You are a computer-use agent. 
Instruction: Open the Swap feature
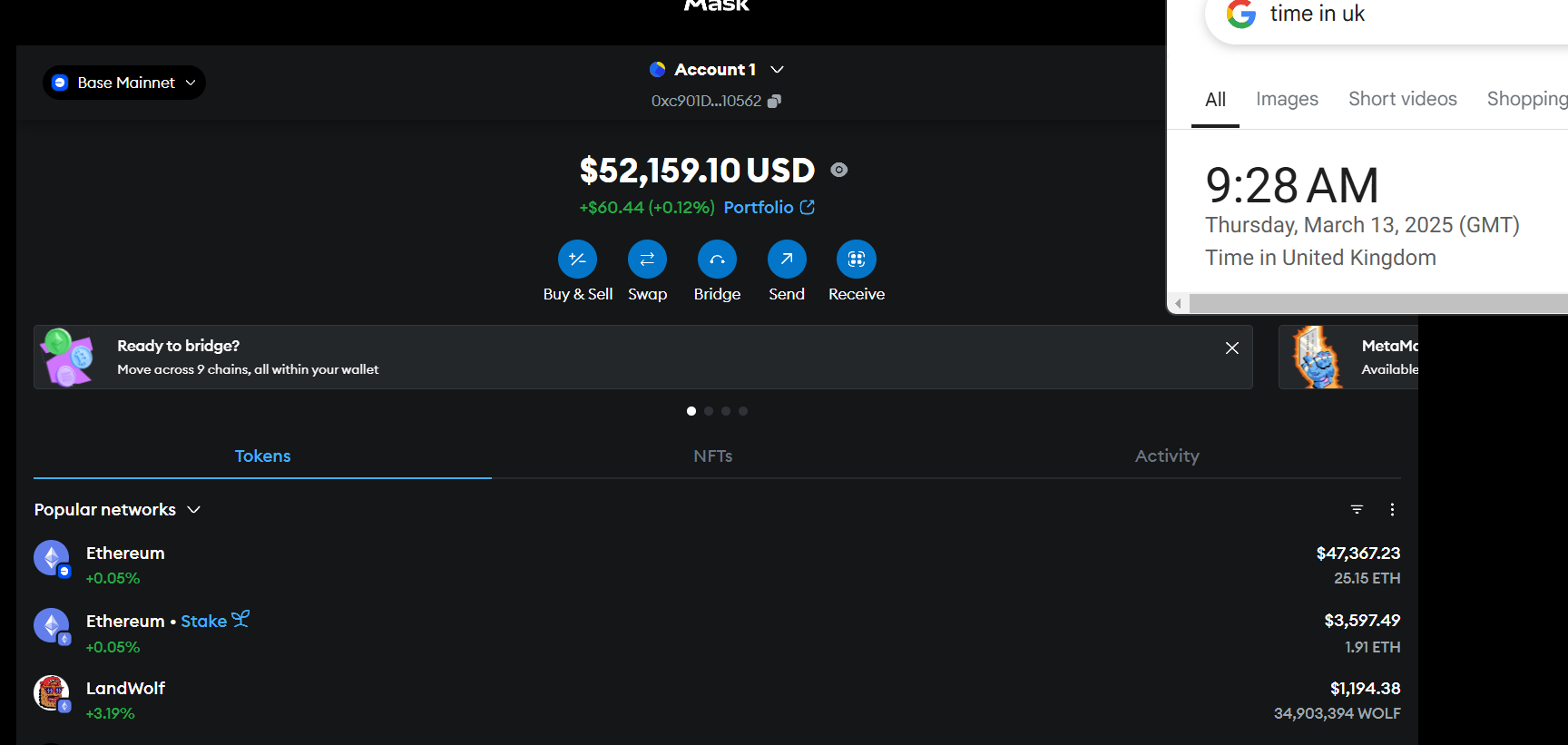[x=647, y=260]
